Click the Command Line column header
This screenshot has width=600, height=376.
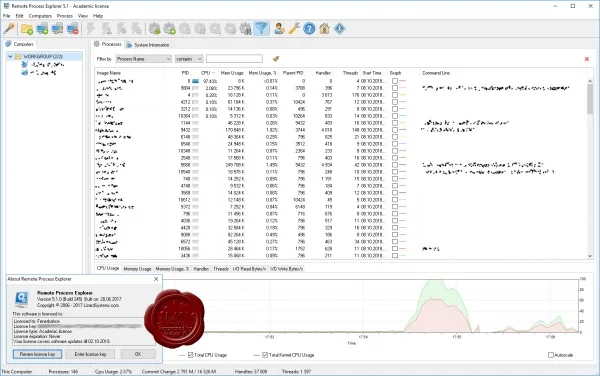tap(436, 73)
